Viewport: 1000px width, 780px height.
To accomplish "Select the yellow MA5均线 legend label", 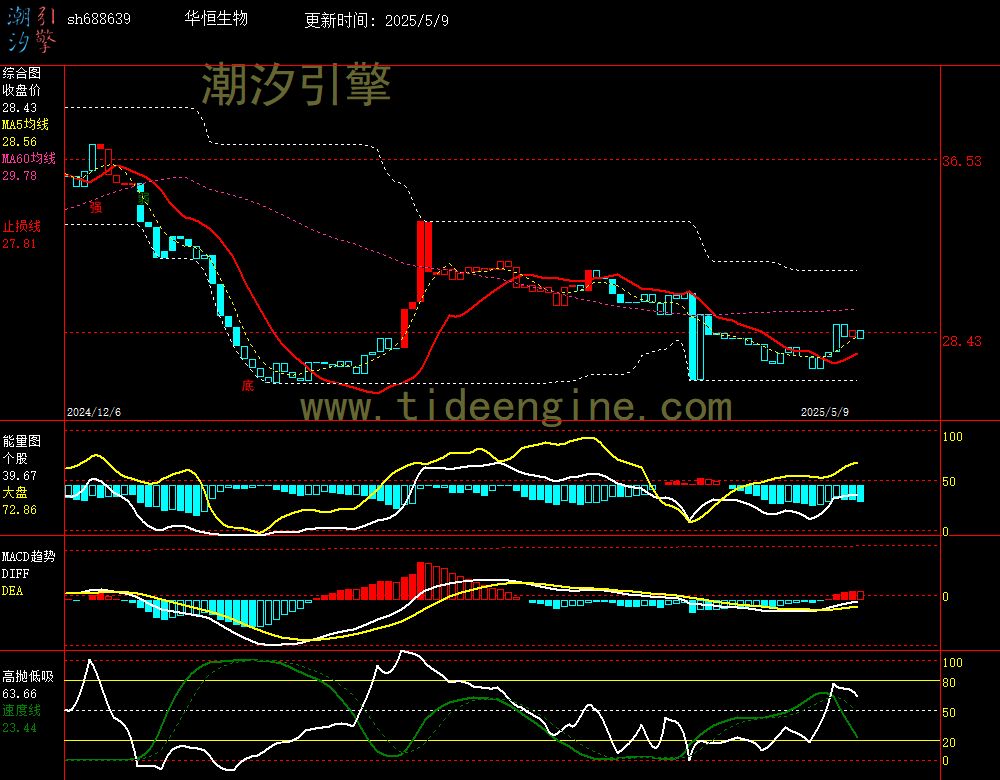I will pos(25,124).
